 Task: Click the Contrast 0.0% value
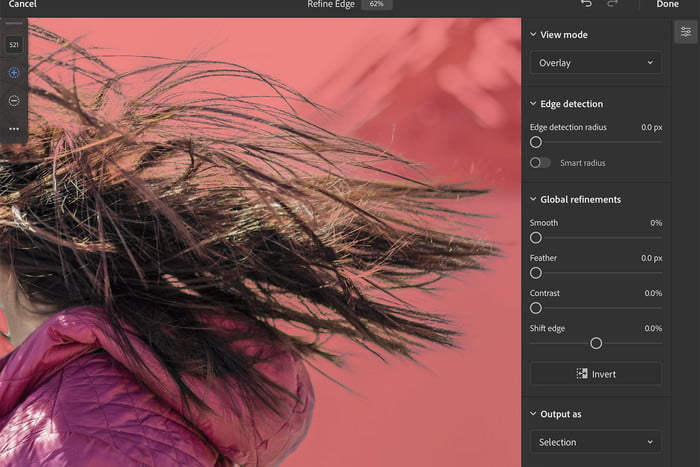click(653, 293)
